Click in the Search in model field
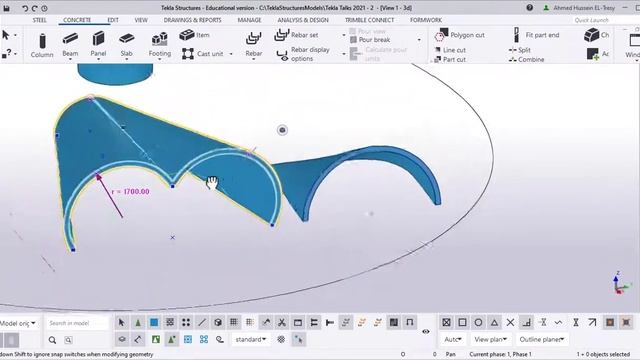This screenshot has width=640, height=360. point(77,323)
